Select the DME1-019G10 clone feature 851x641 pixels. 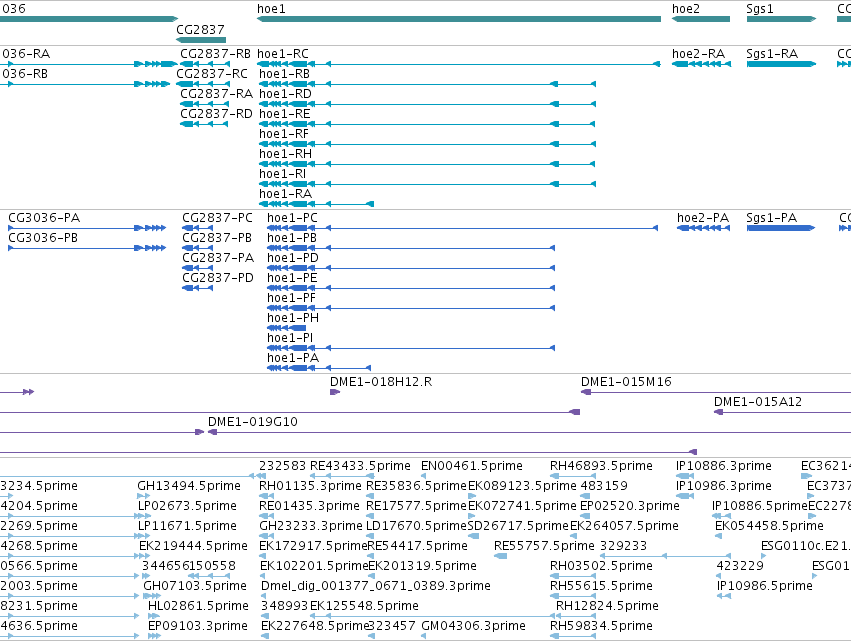(x=529, y=432)
